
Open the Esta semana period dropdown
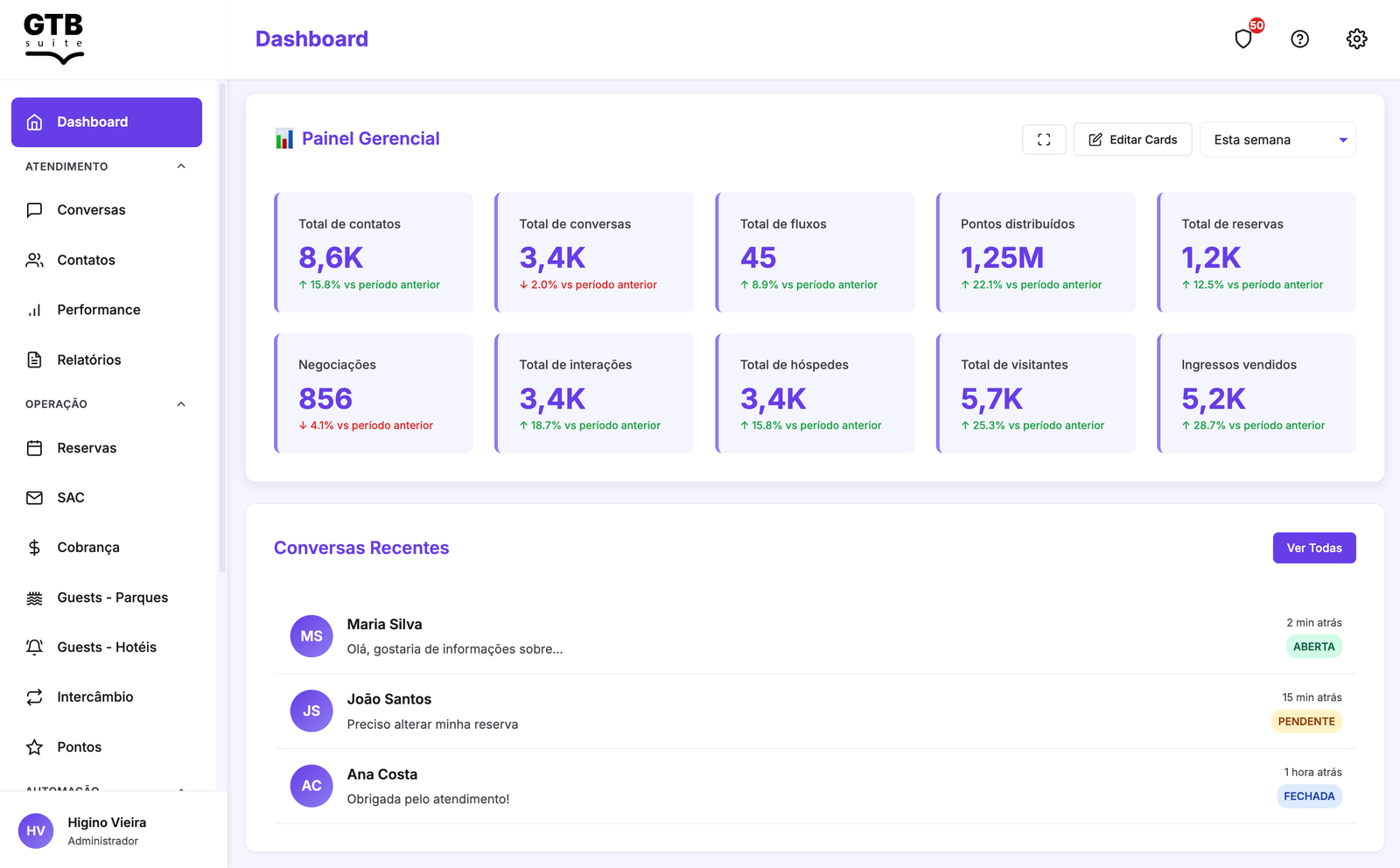coord(1277,140)
